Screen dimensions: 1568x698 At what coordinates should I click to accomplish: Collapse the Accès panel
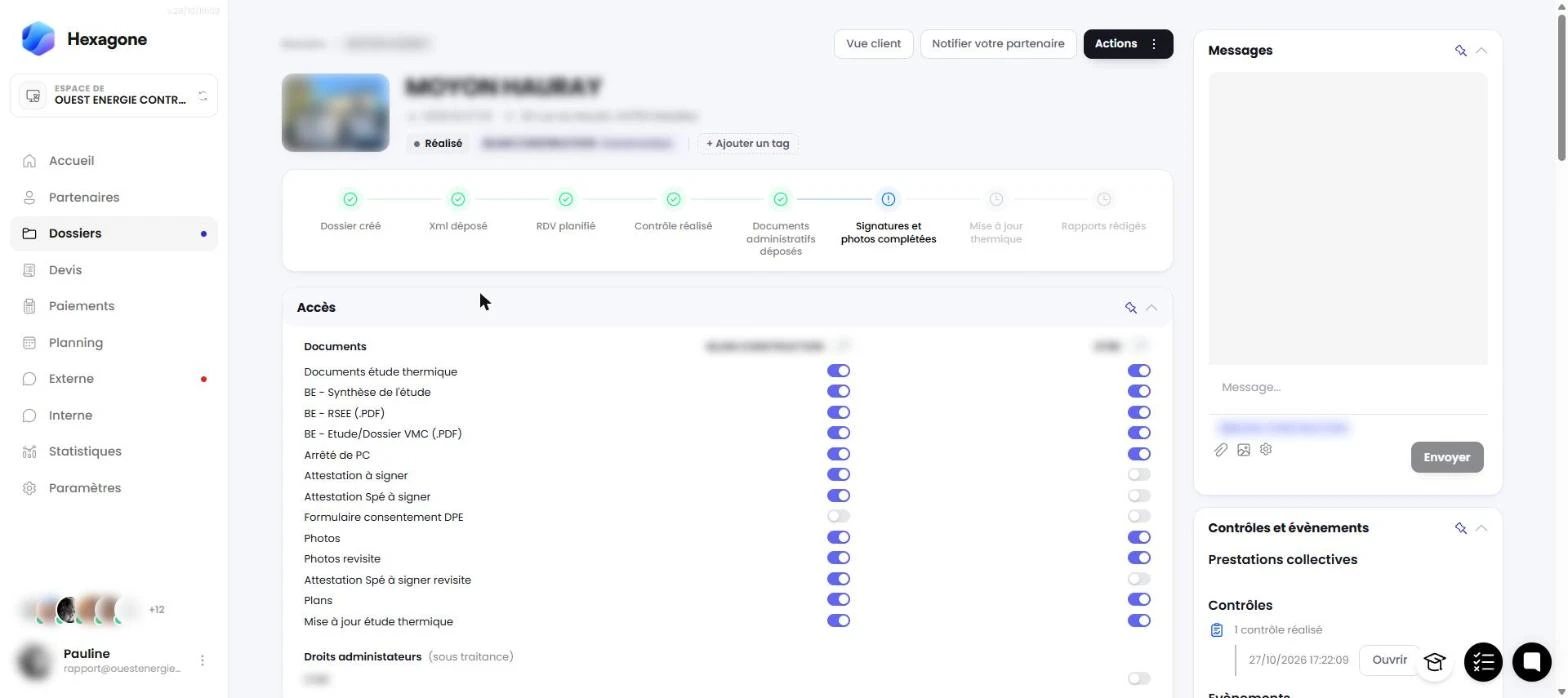coord(1151,307)
